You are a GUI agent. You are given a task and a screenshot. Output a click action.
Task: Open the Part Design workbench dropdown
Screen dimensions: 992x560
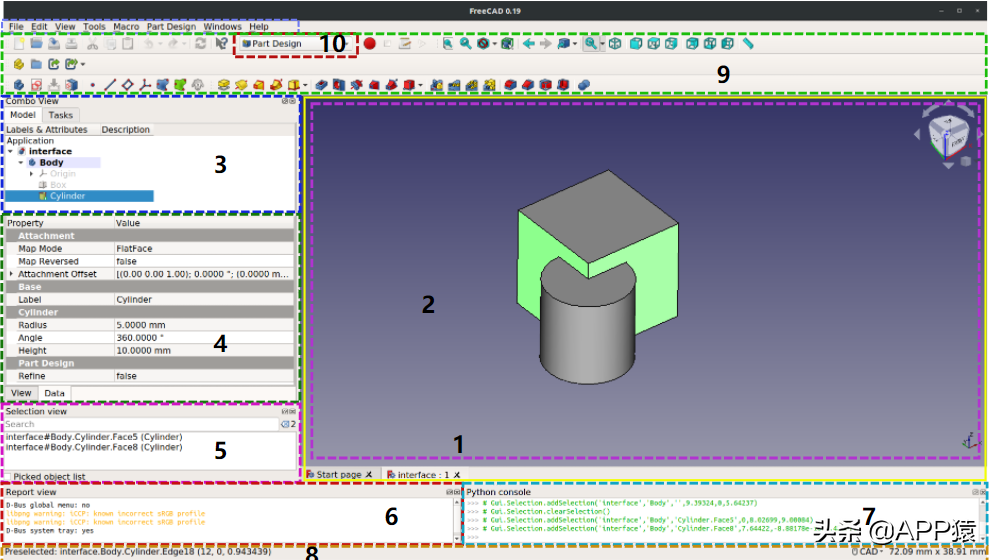[x=285, y=44]
